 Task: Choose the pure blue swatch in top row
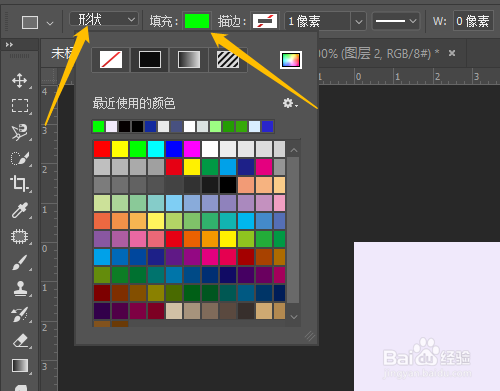click(x=174, y=149)
